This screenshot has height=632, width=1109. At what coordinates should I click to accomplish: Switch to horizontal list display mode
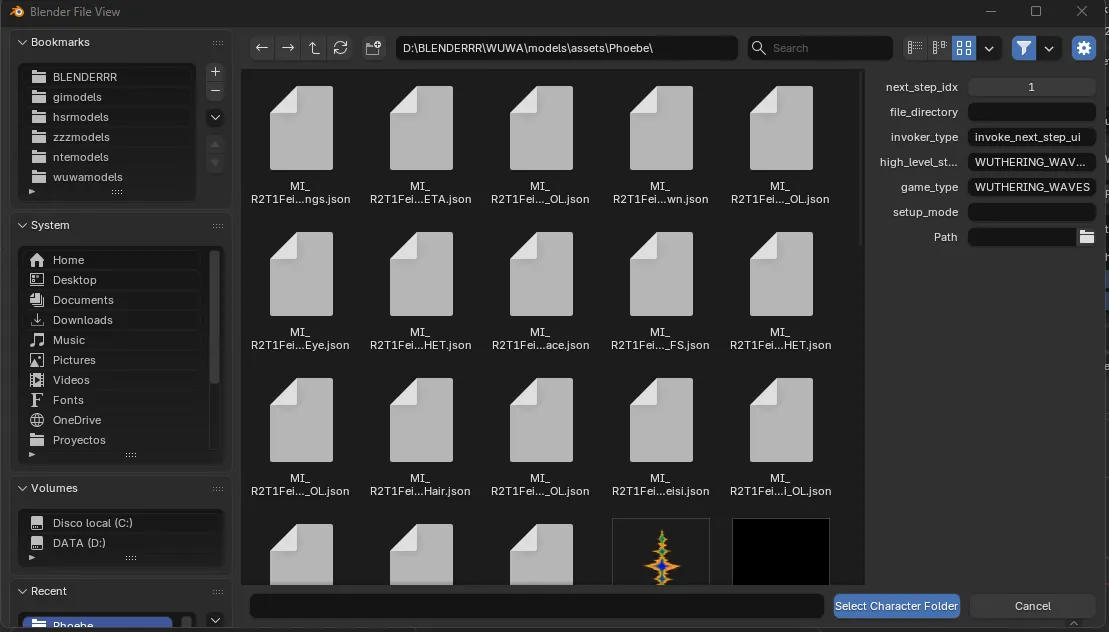click(x=939, y=48)
